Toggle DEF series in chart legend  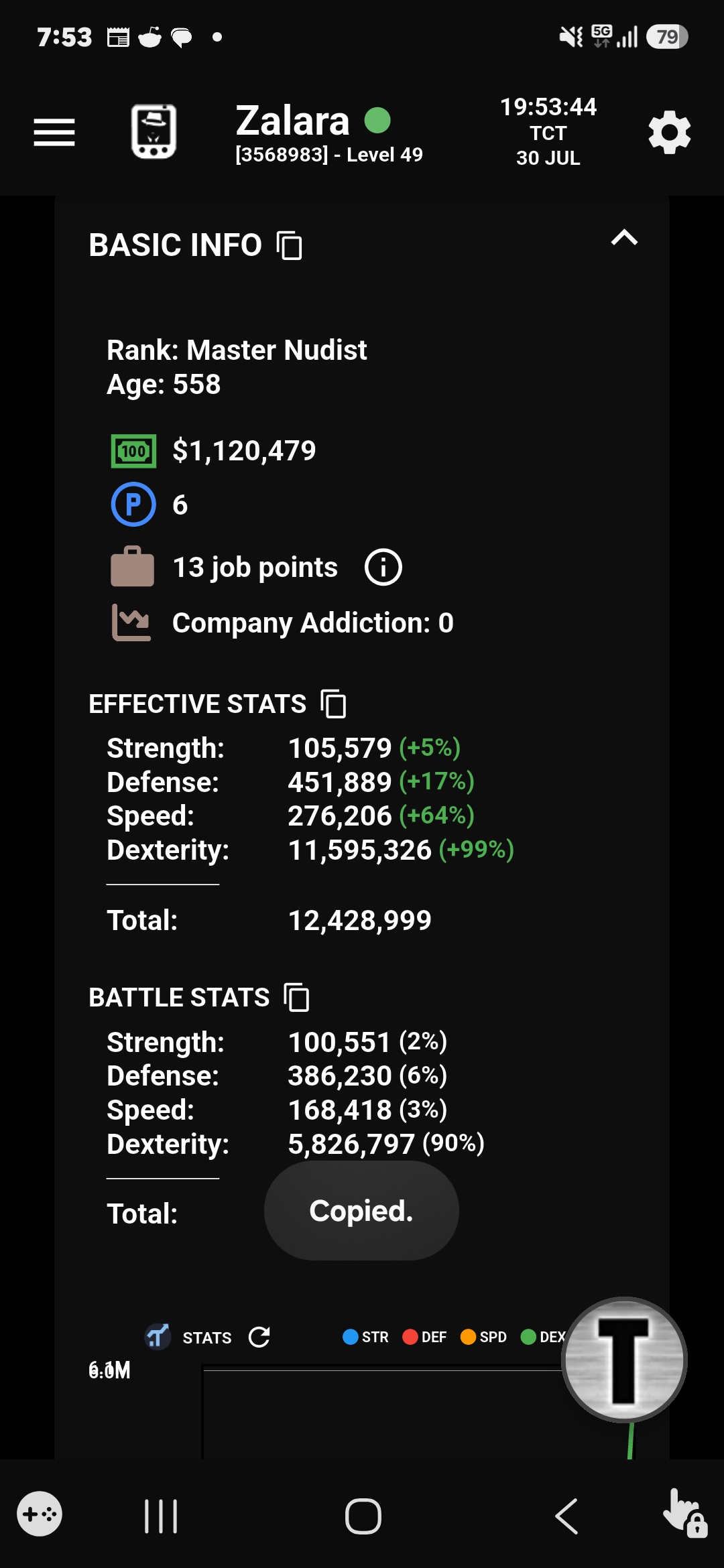click(x=424, y=1337)
